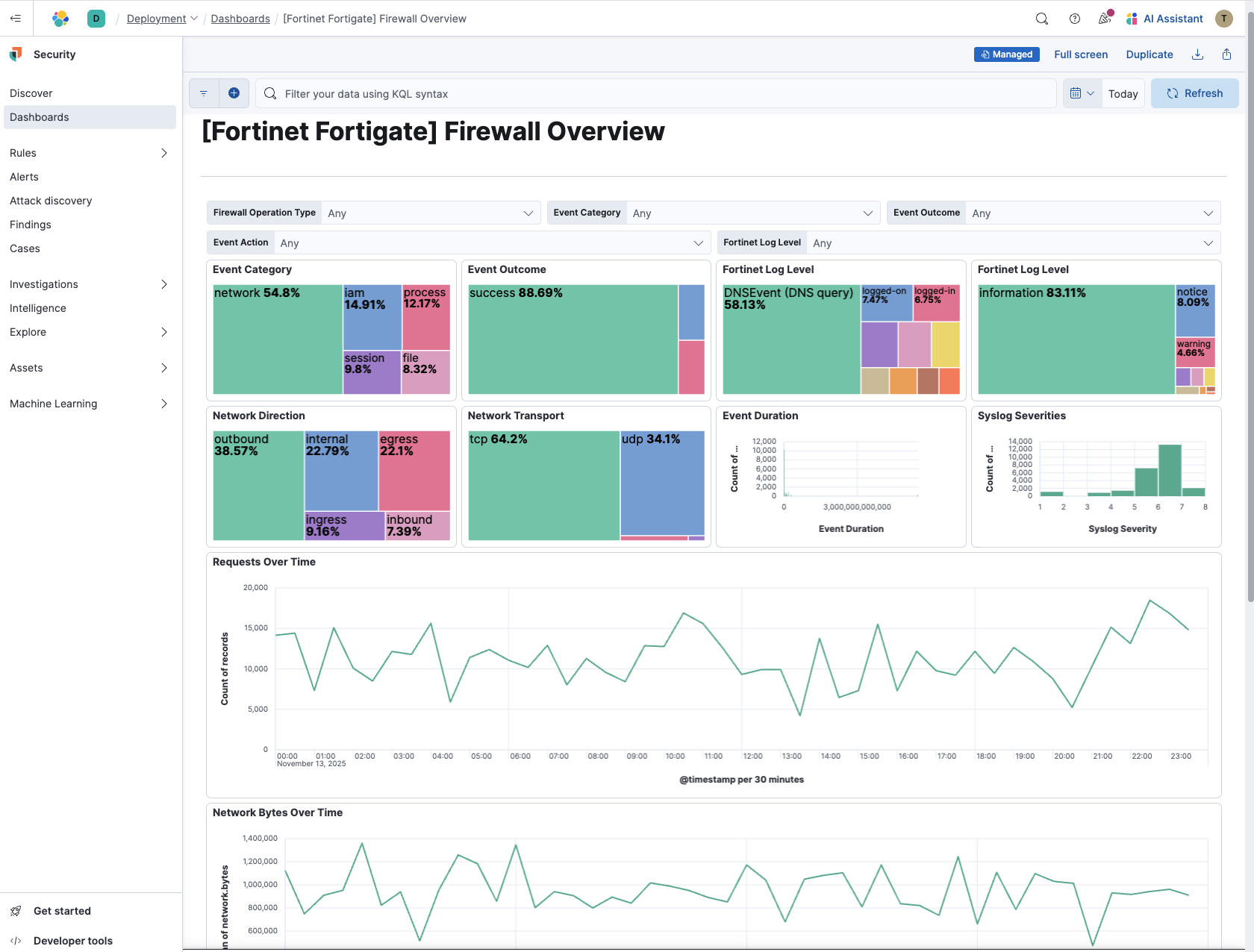Click notice 8.09% treemap block
The width and height of the screenshot is (1254, 952).
point(1195,310)
